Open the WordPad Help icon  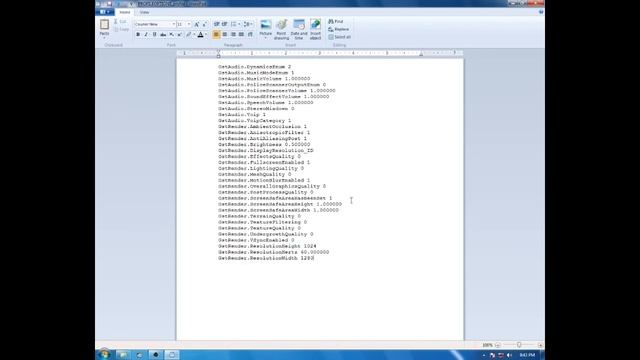pos(541,12)
